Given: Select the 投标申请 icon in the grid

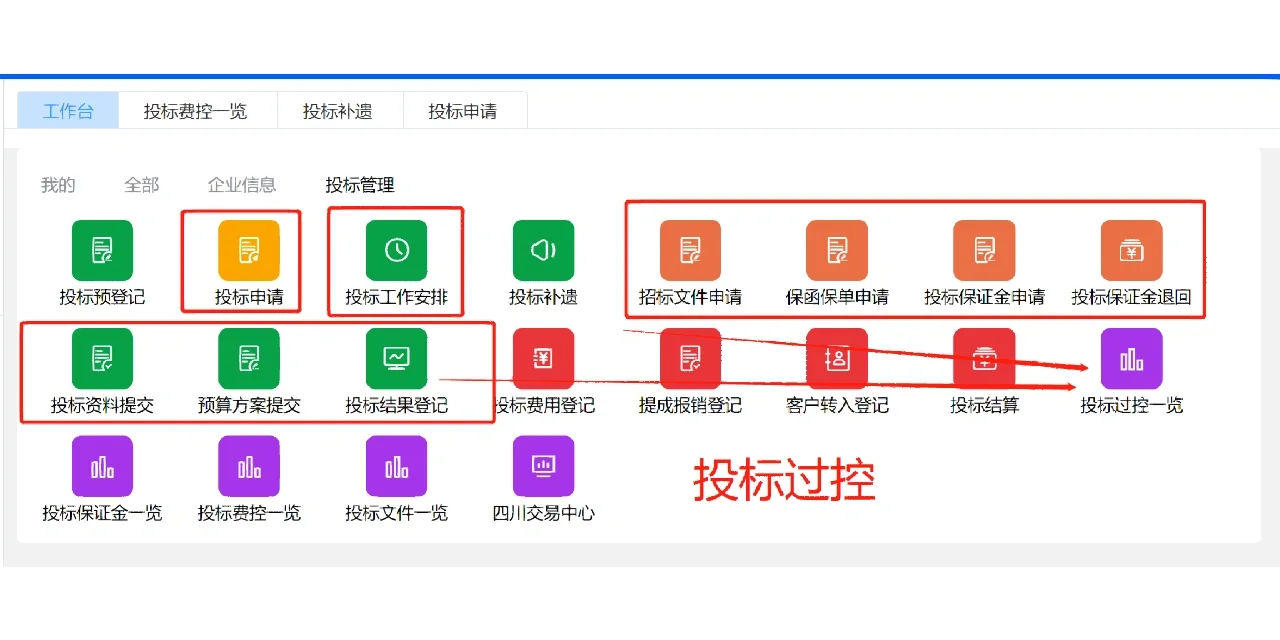Looking at the screenshot, I should point(248,250).
